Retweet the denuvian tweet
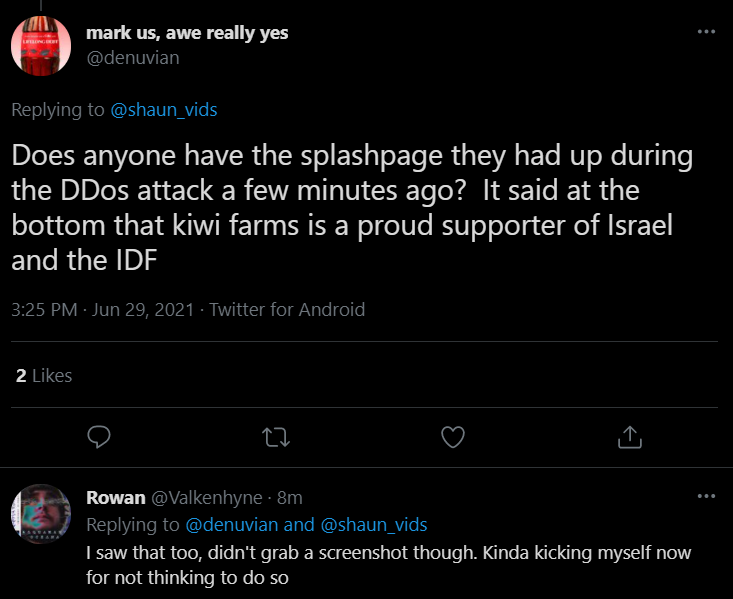Image resolution: width=733 pixels, height=599 pixels. point(276,438)
